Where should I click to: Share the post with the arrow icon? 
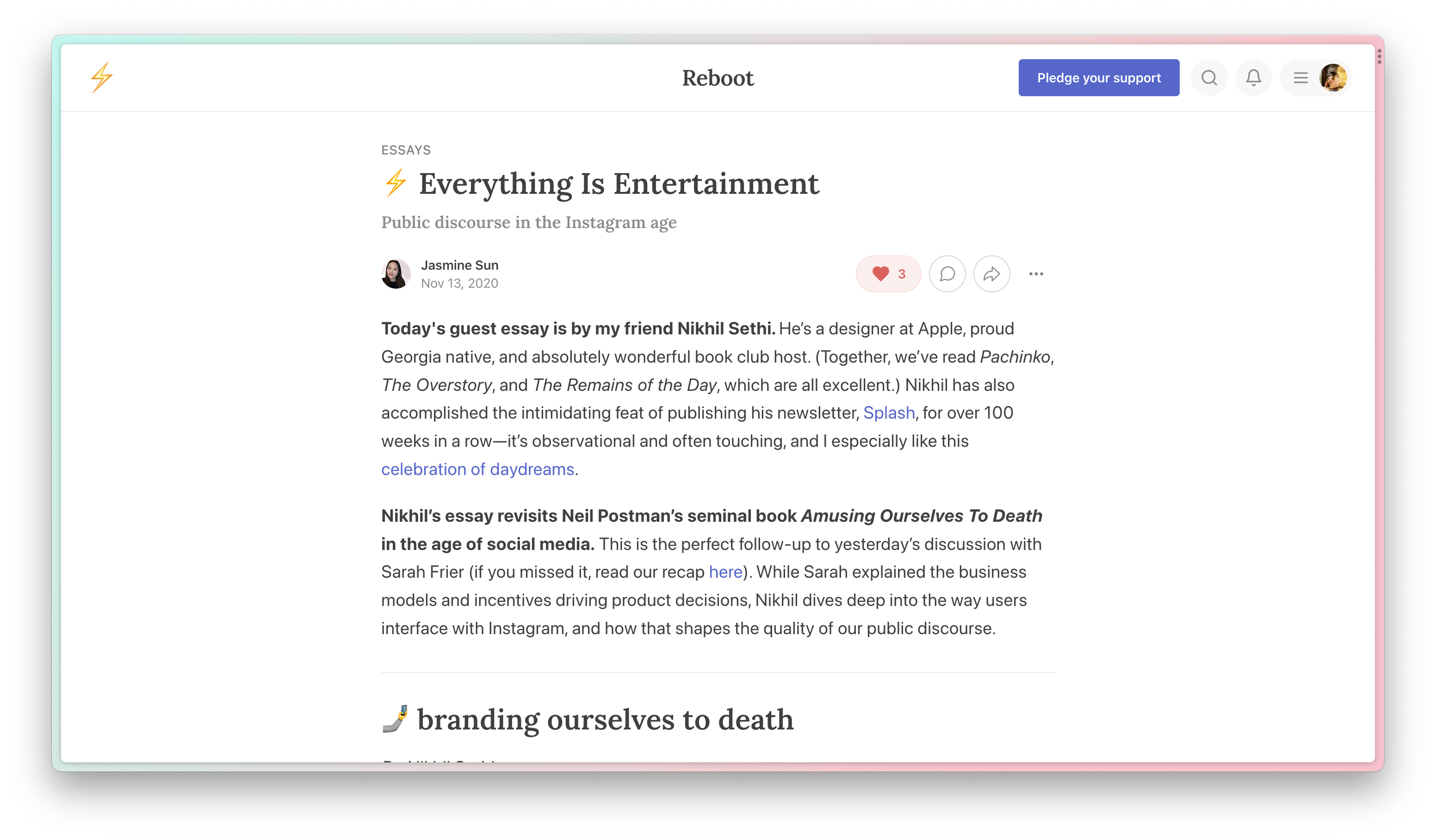pyautogui.click(x=991, y=274)
